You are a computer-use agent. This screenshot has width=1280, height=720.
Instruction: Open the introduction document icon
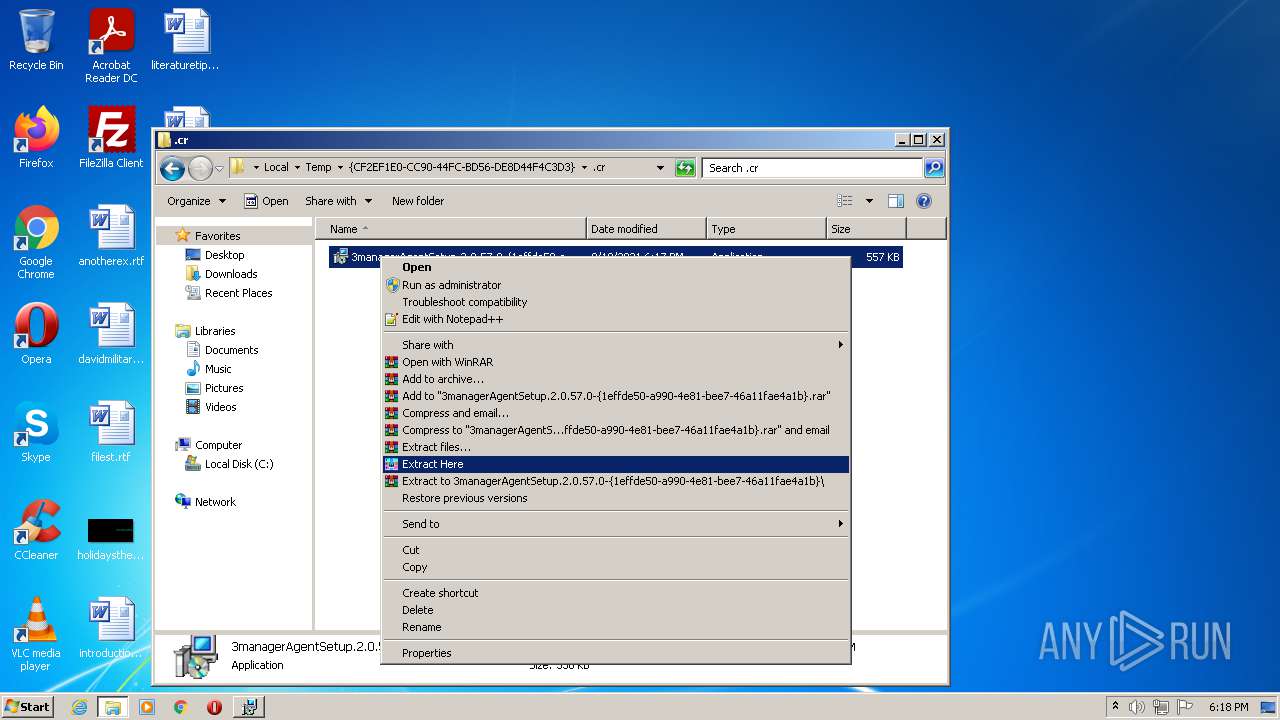click(x=111, y=627)
